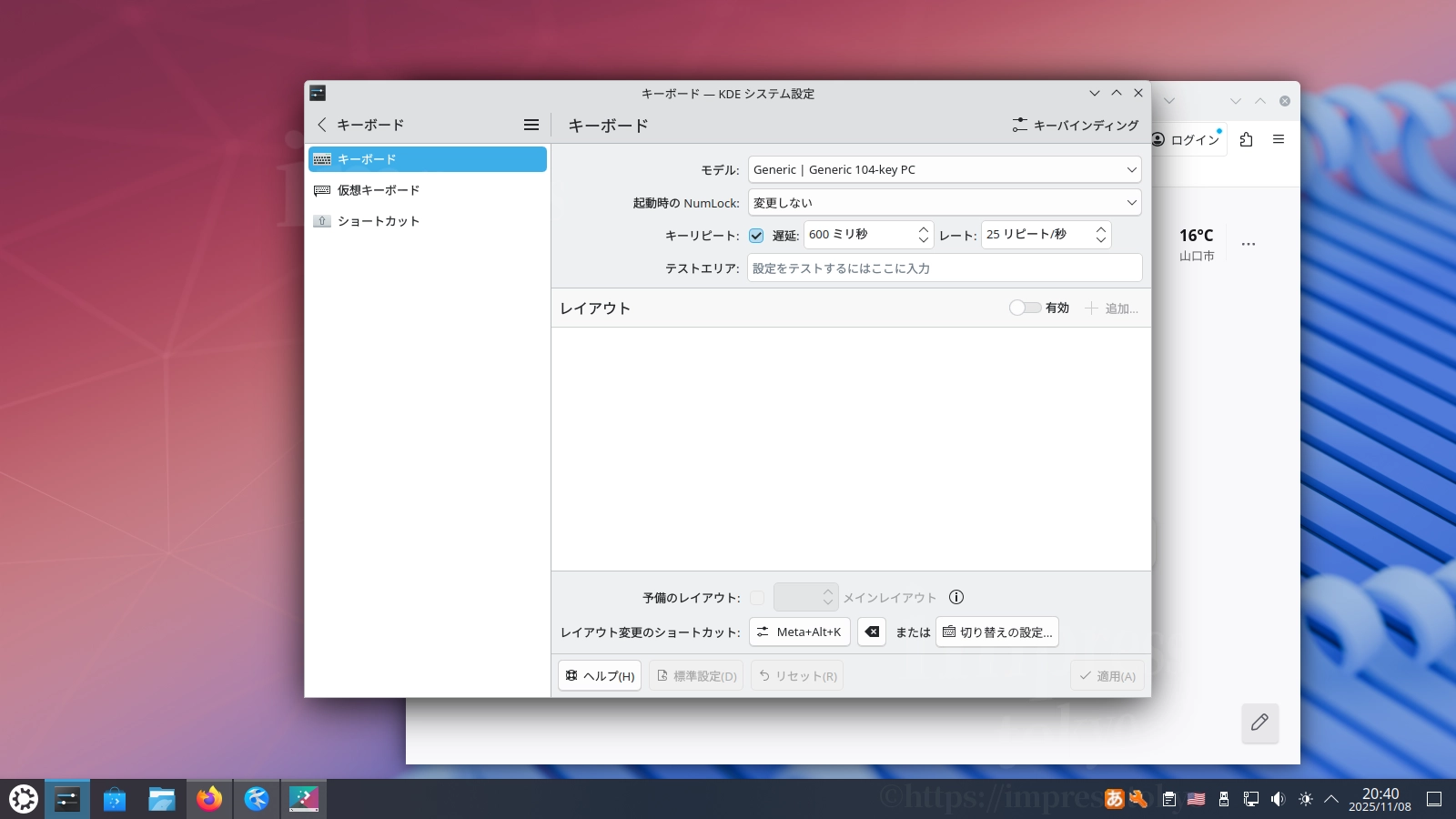Click the ヘルプ(H) button

click(600, 675)
